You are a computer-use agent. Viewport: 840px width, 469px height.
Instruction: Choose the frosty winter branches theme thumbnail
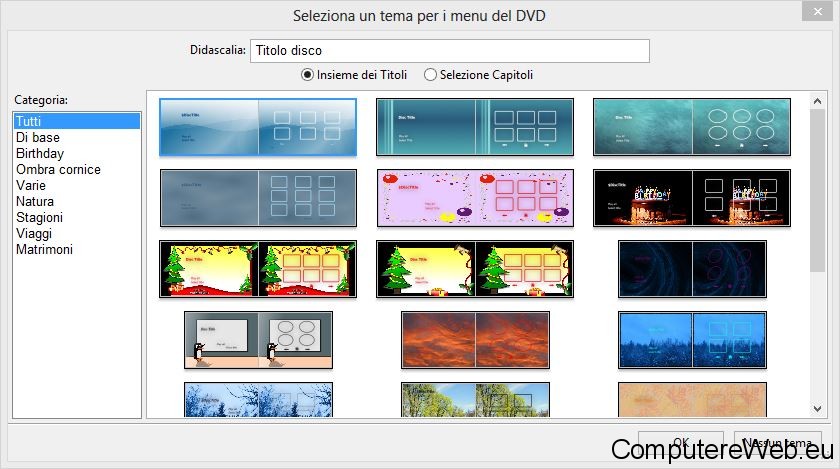coord(258,400)
